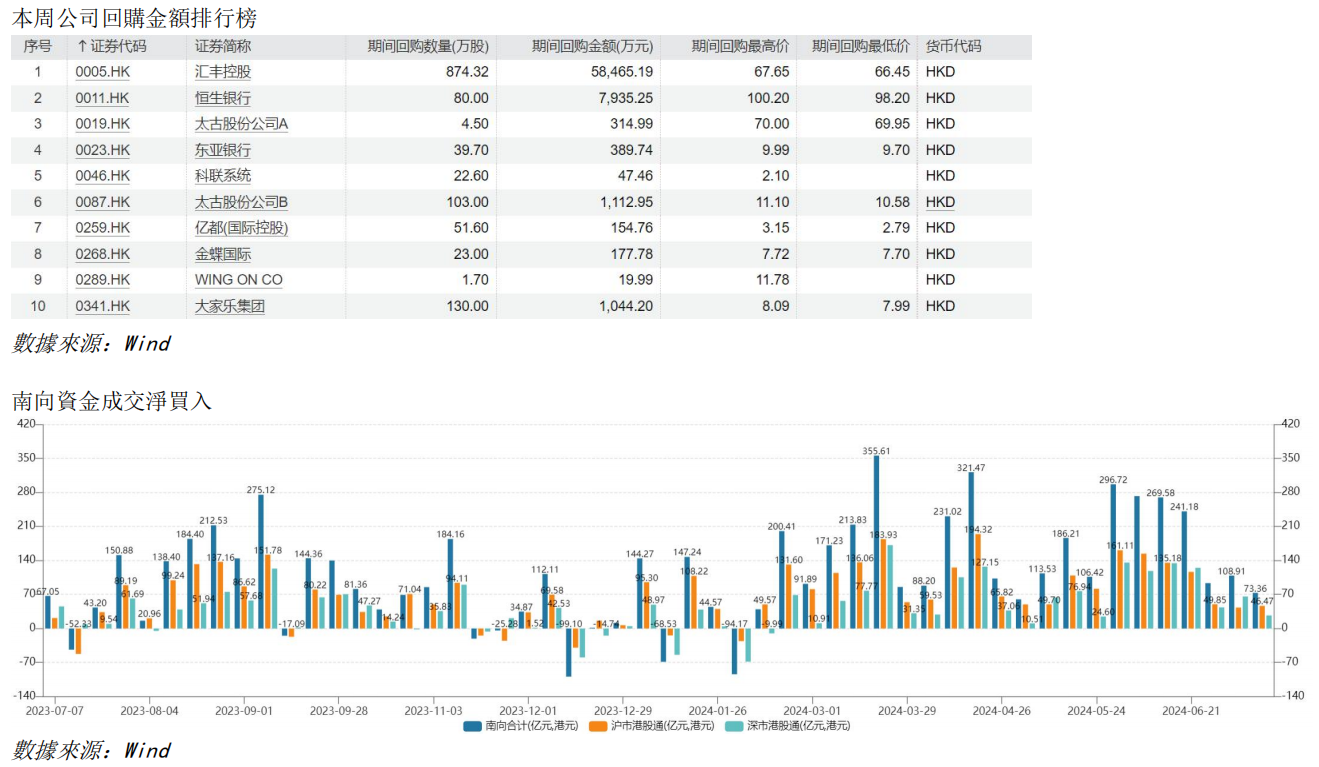Click HKD currency cell for 太古股份公司B
Screen dimensions: 1319x767
coord(940,202)
